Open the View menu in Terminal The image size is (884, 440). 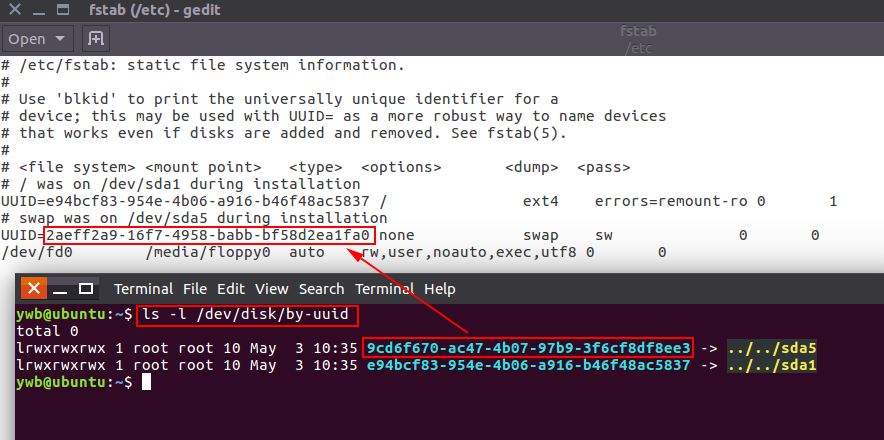(x=272, y=289)
